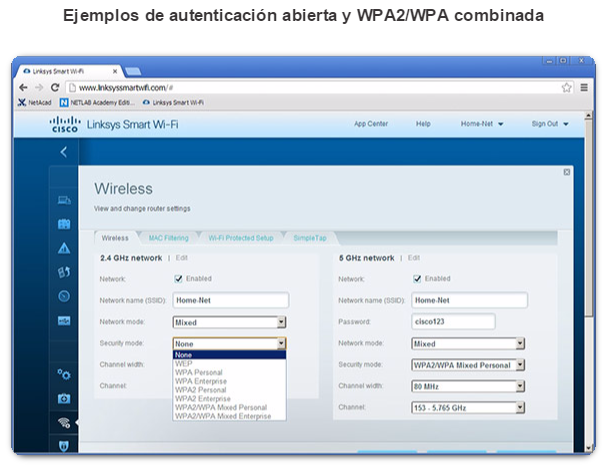Open the Security shield sidebar icon
This screenshot has width=602, height=465.
(64, 445)
